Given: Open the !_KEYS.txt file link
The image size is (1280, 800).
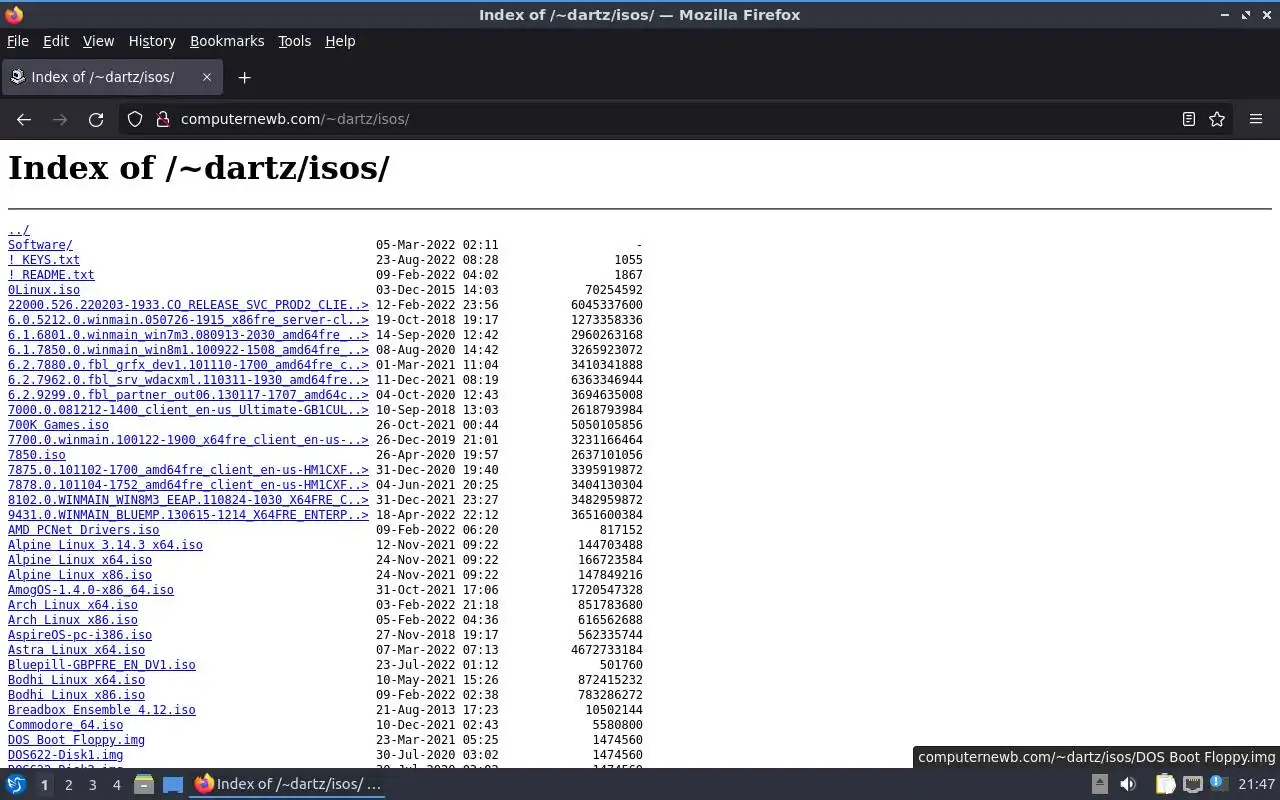Looking at the screenshot, I should point(44,260).
